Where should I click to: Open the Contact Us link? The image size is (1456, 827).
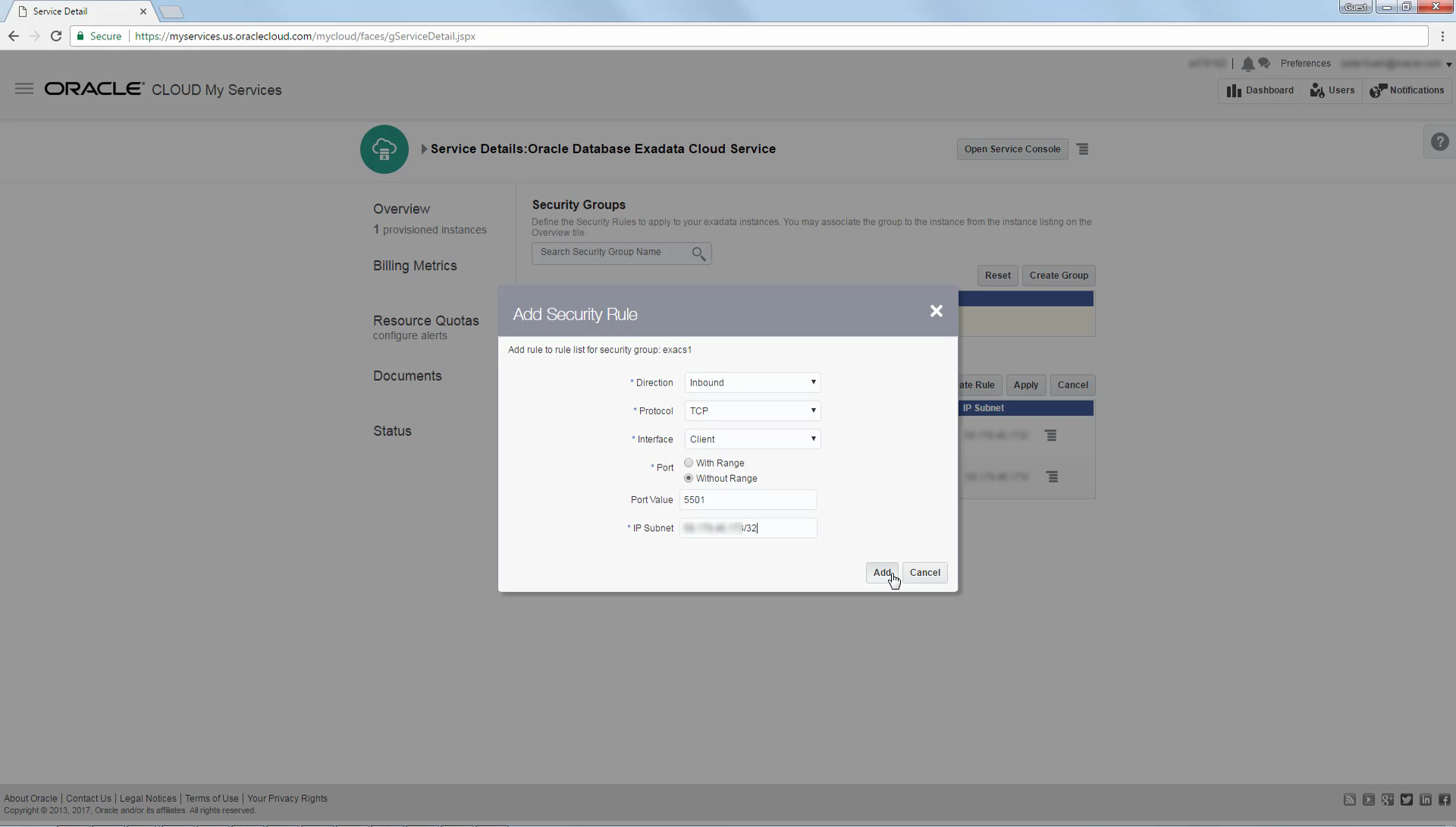[x=88, y=798]
